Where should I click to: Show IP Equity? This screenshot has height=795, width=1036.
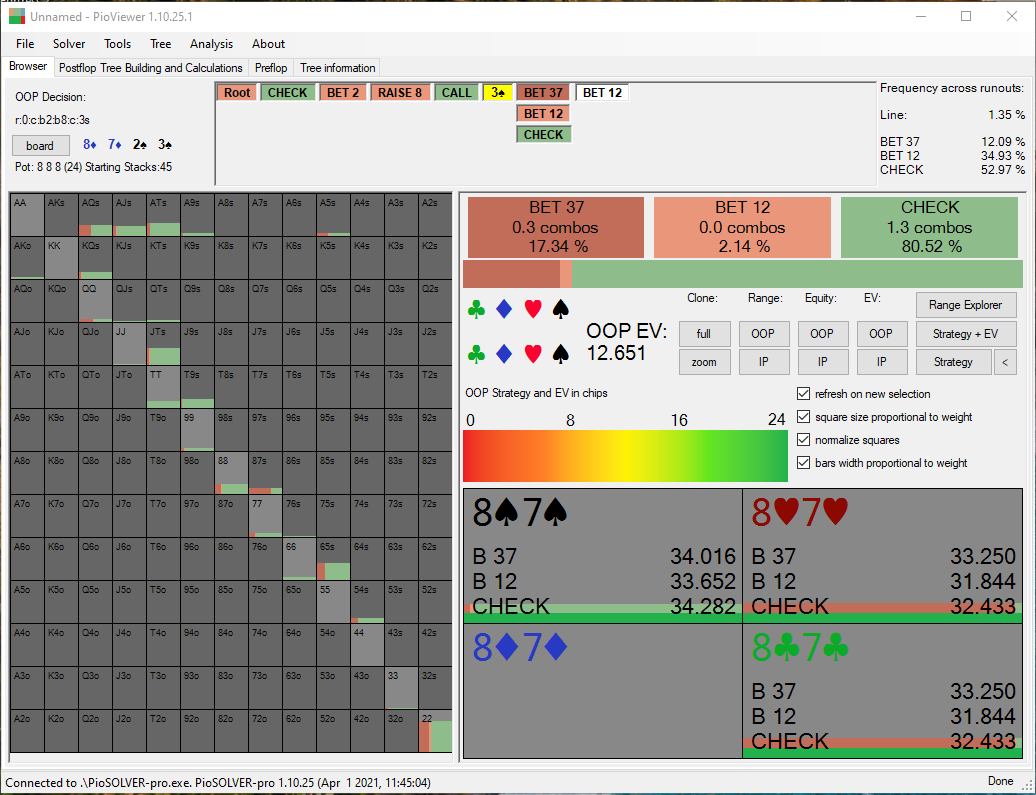click(823, 362)
